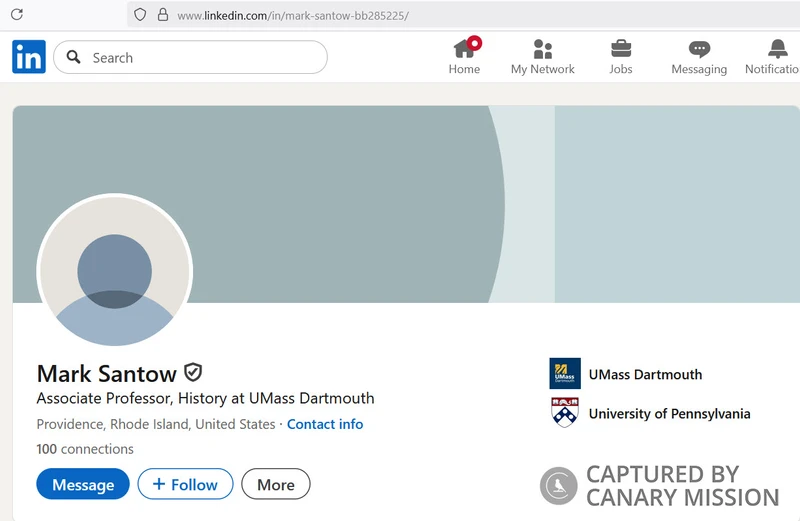Screen dimensions: 800x521
Task: Click the browser URL address bar
Action: coord(463,15)
